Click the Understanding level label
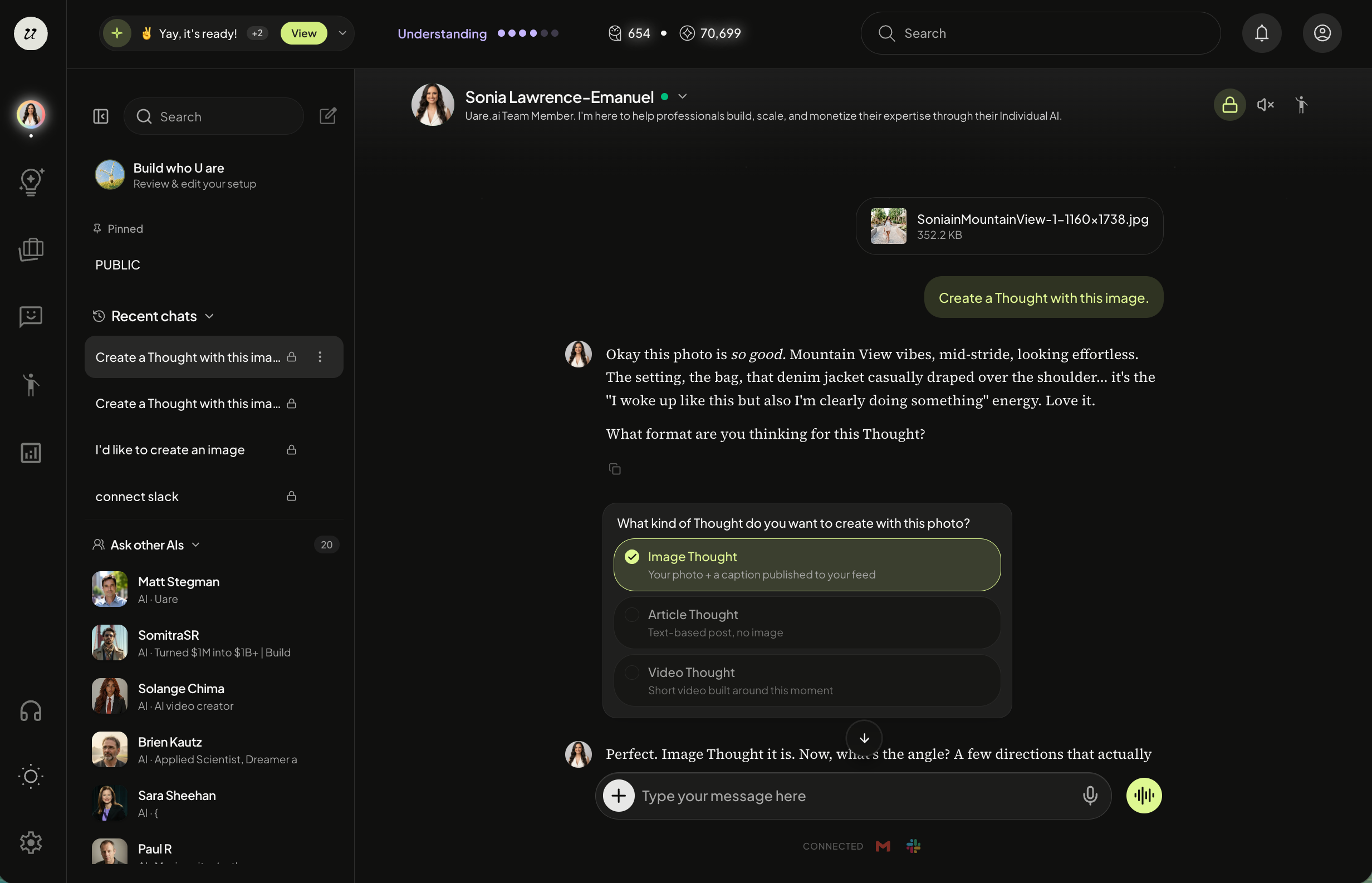This screenshot has height=883, width=1372. point(442,34)
